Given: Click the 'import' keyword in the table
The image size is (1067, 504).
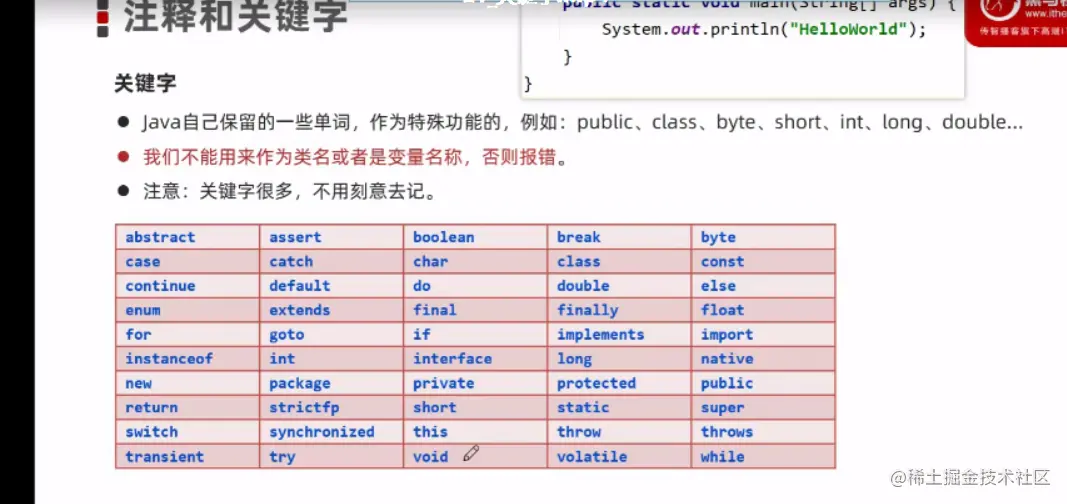Looking at the screenshot, I should point(727,335).
